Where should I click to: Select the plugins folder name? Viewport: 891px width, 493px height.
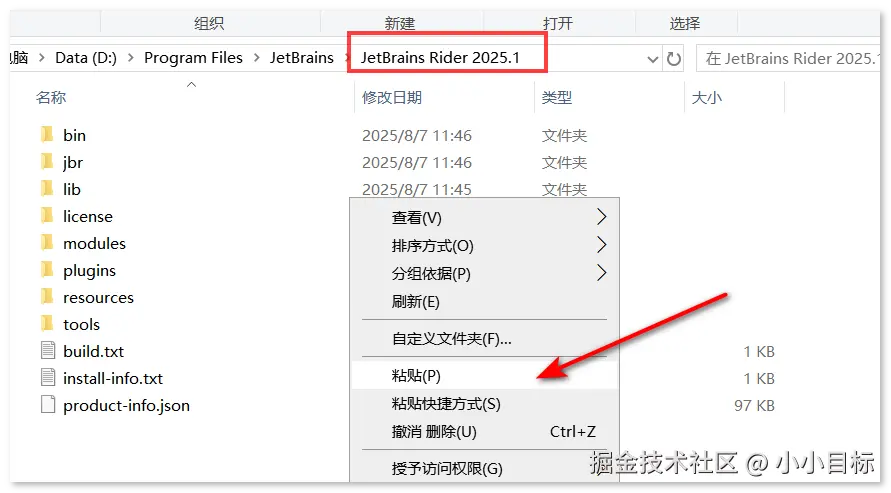pyautogui.click(x=89, y=270)
